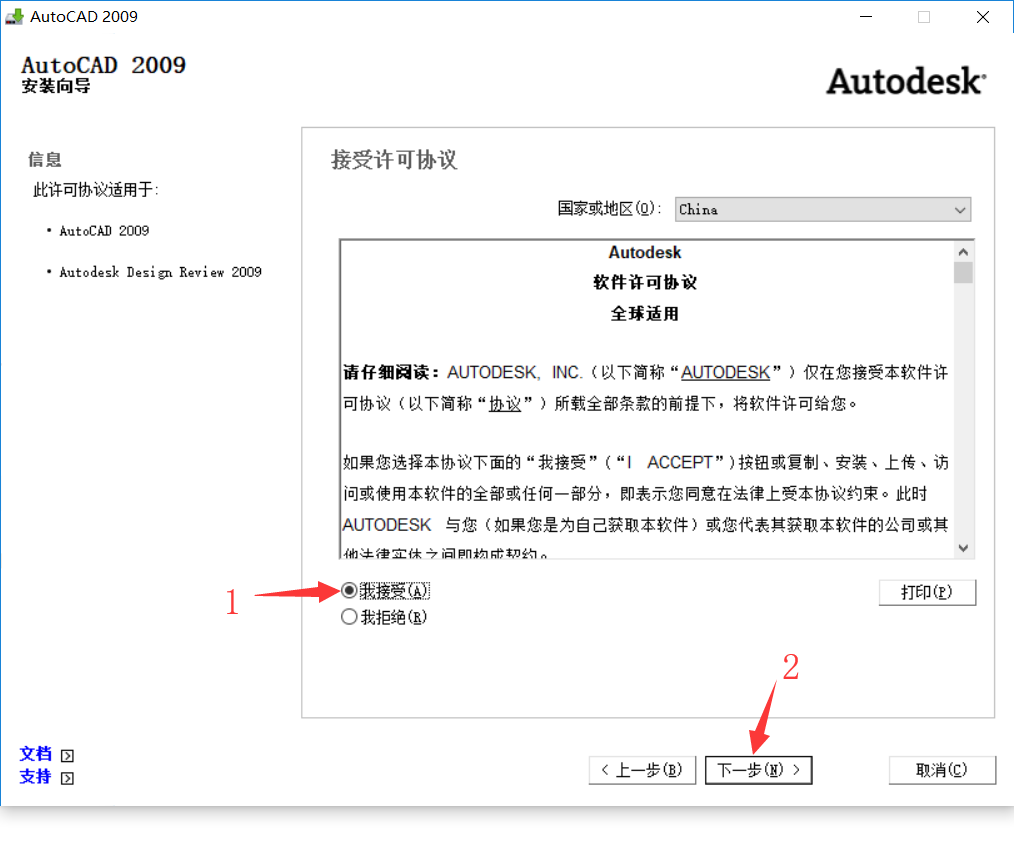
Task: Click the 软件许可协议 heading in license text box
Action: click(x=645, y=283)
